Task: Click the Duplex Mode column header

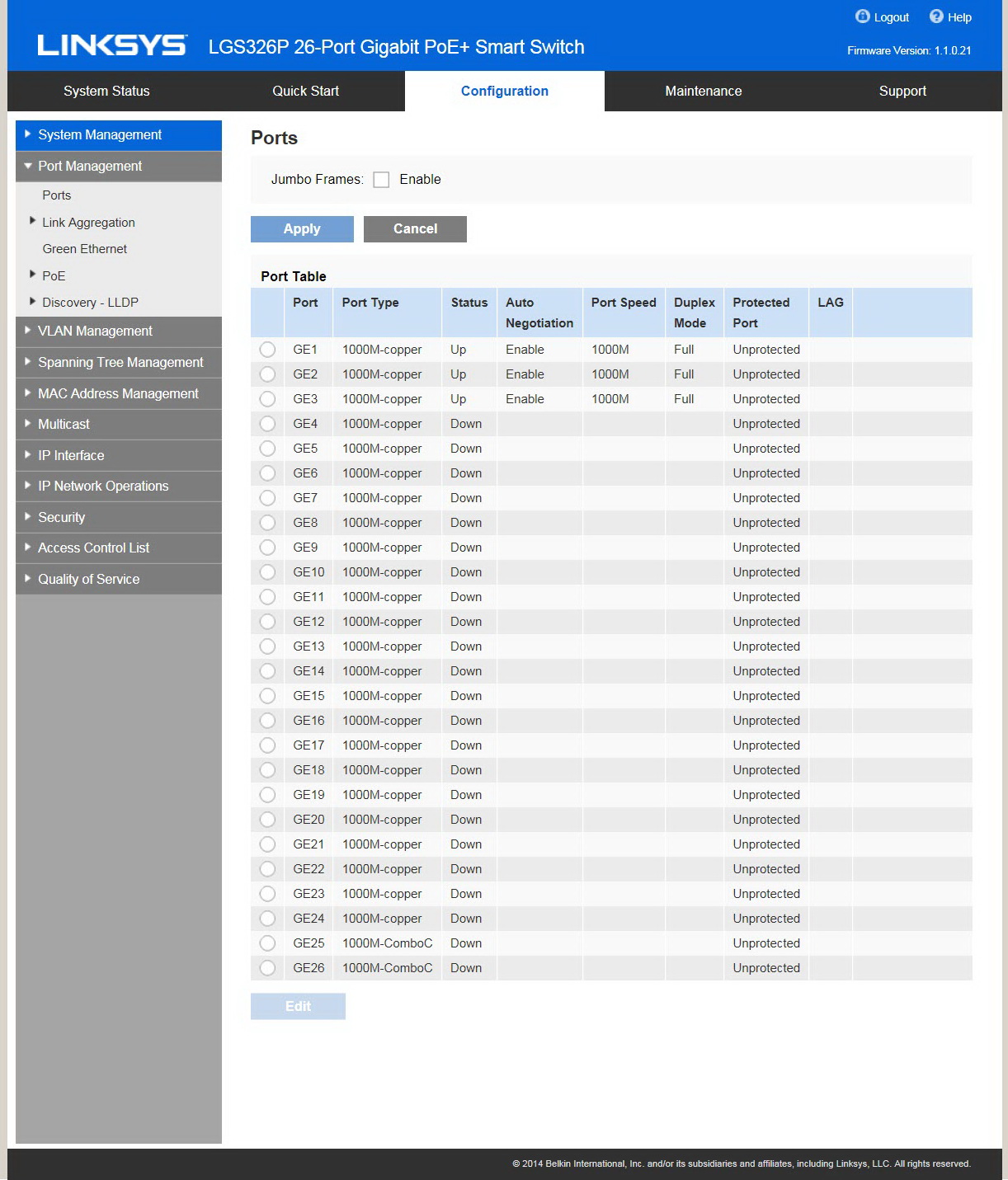Action: click(x=695, y=313)
